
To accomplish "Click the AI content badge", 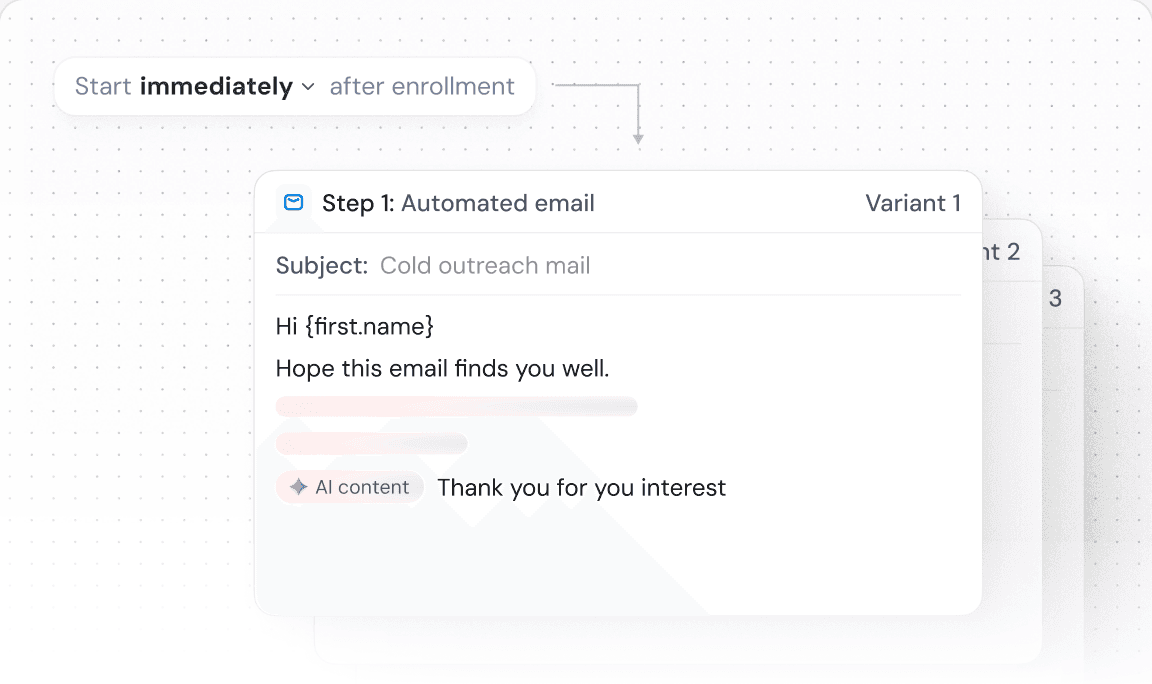I will tap(349, 487).
